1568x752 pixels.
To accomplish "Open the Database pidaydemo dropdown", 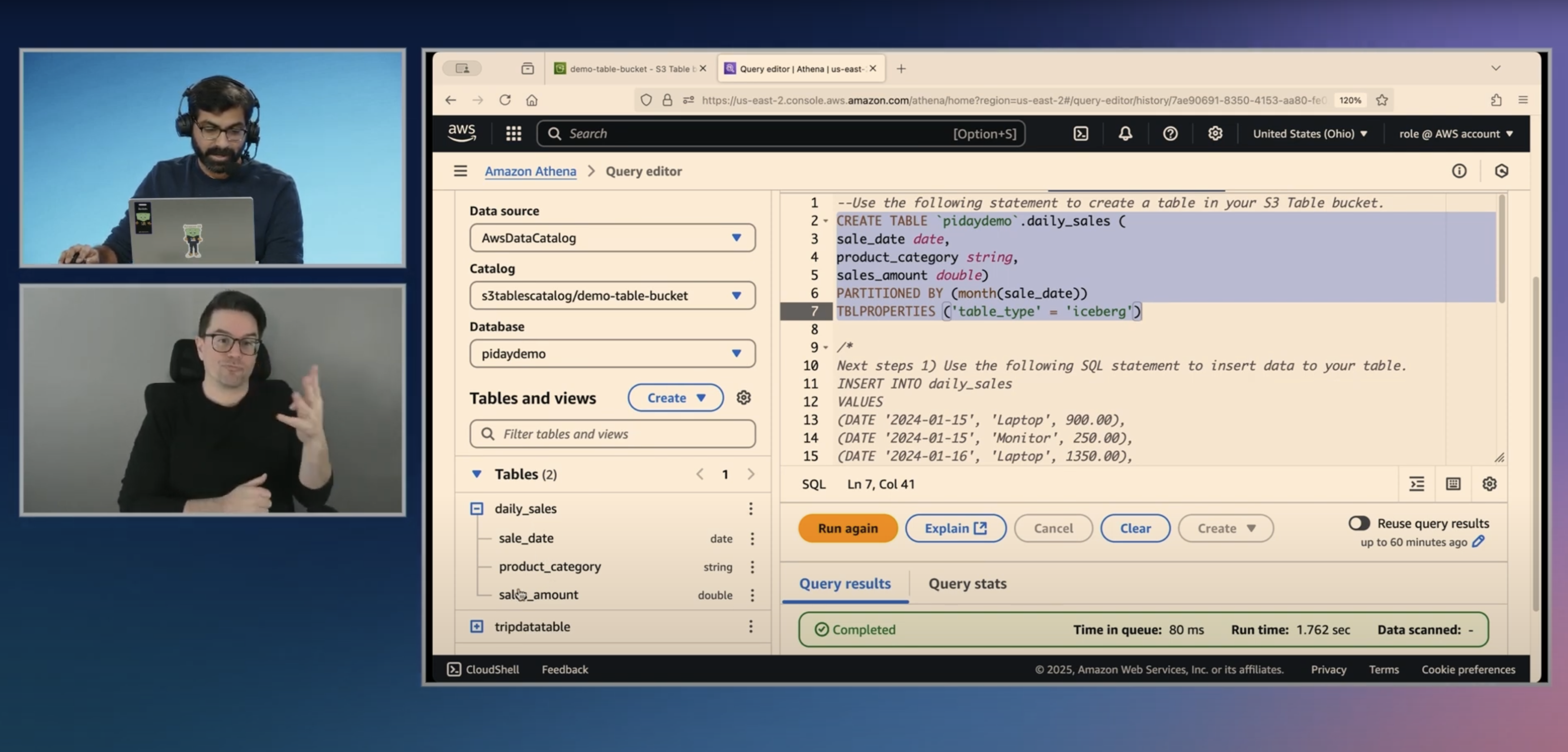I will coord(612,353).
